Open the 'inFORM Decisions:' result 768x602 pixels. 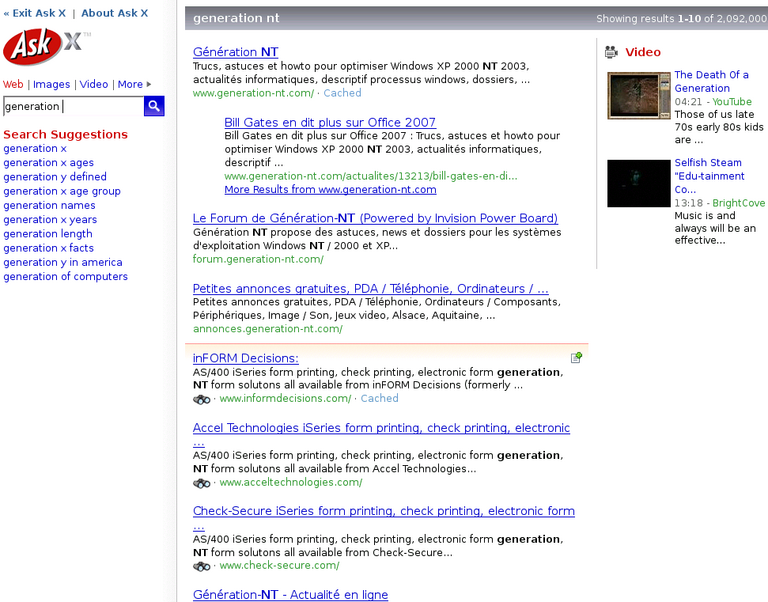point(245,358)
